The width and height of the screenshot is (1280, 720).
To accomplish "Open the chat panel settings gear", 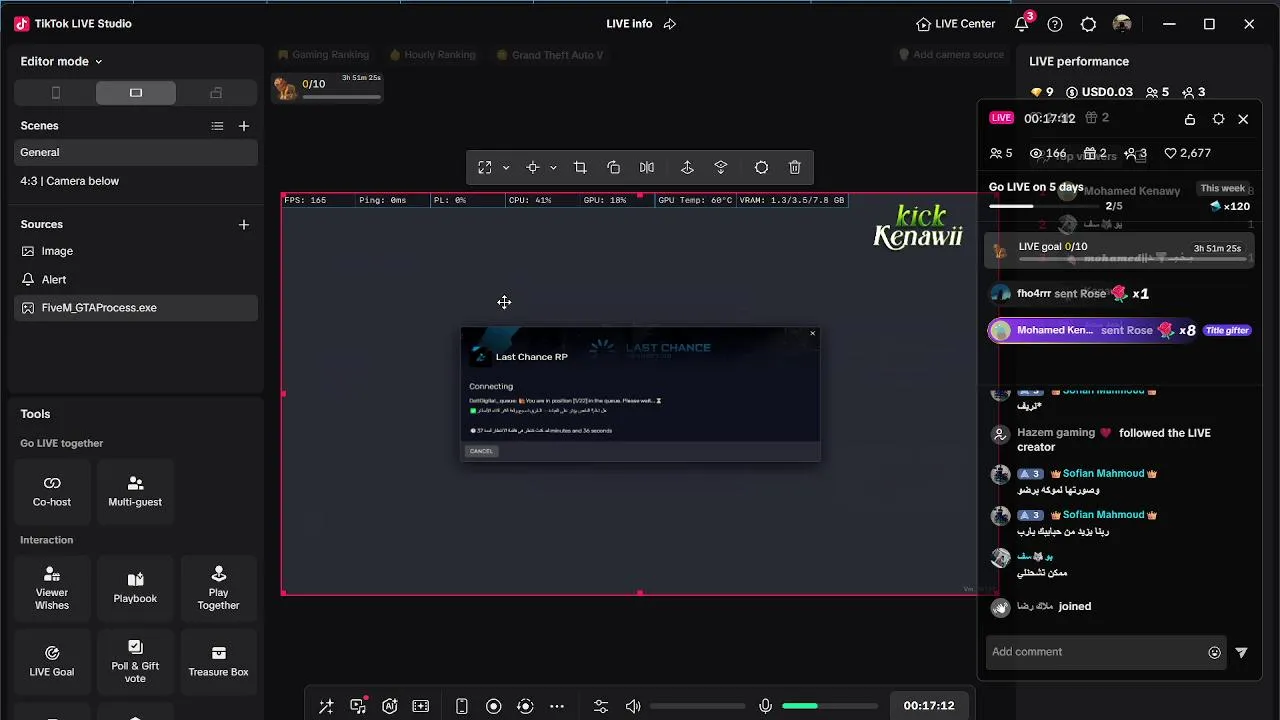I will pos(1218,119).
